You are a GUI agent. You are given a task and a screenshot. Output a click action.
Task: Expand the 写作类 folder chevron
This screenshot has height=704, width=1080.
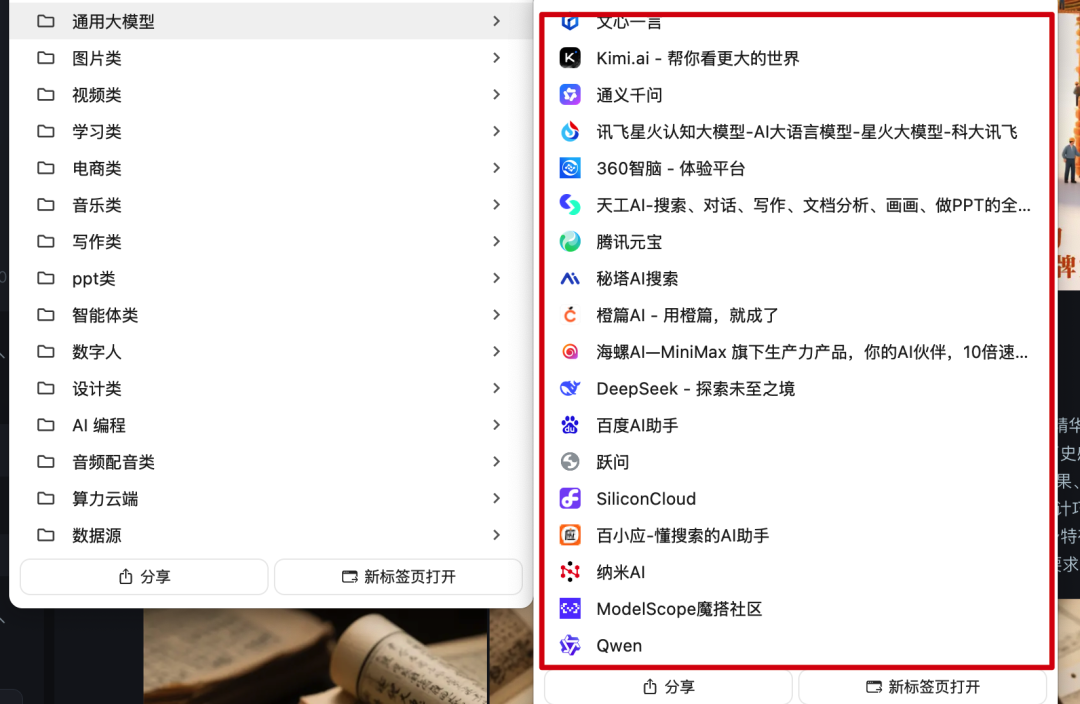click(497, 241)
